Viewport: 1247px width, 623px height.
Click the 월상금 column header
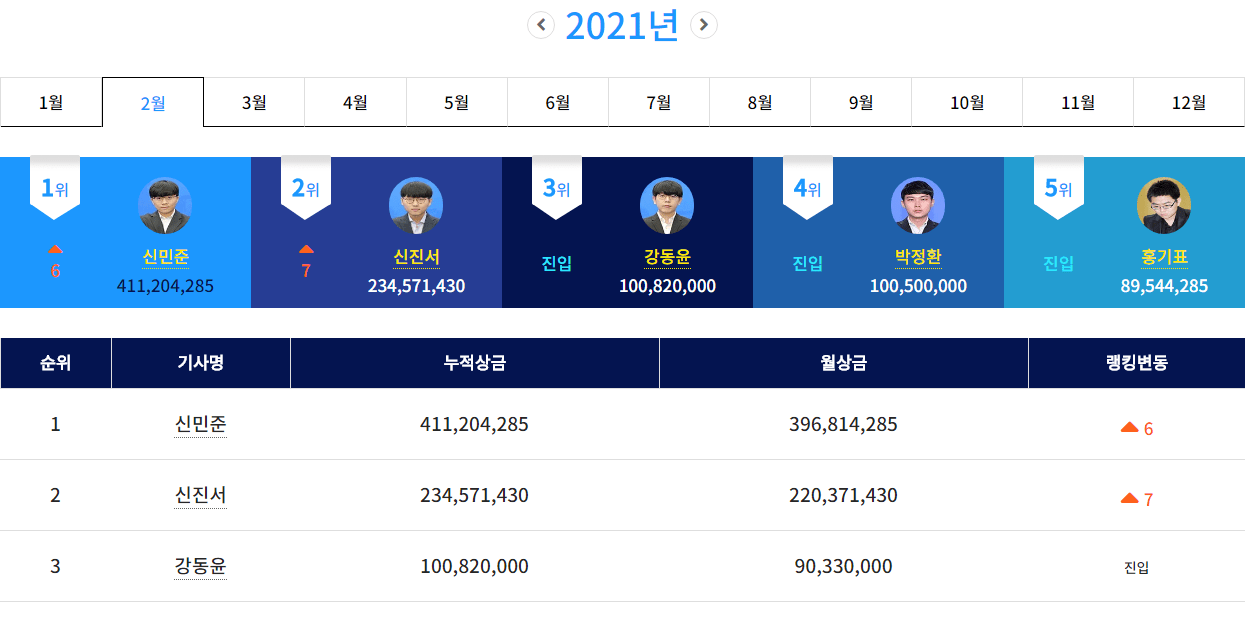pos(843,363)
